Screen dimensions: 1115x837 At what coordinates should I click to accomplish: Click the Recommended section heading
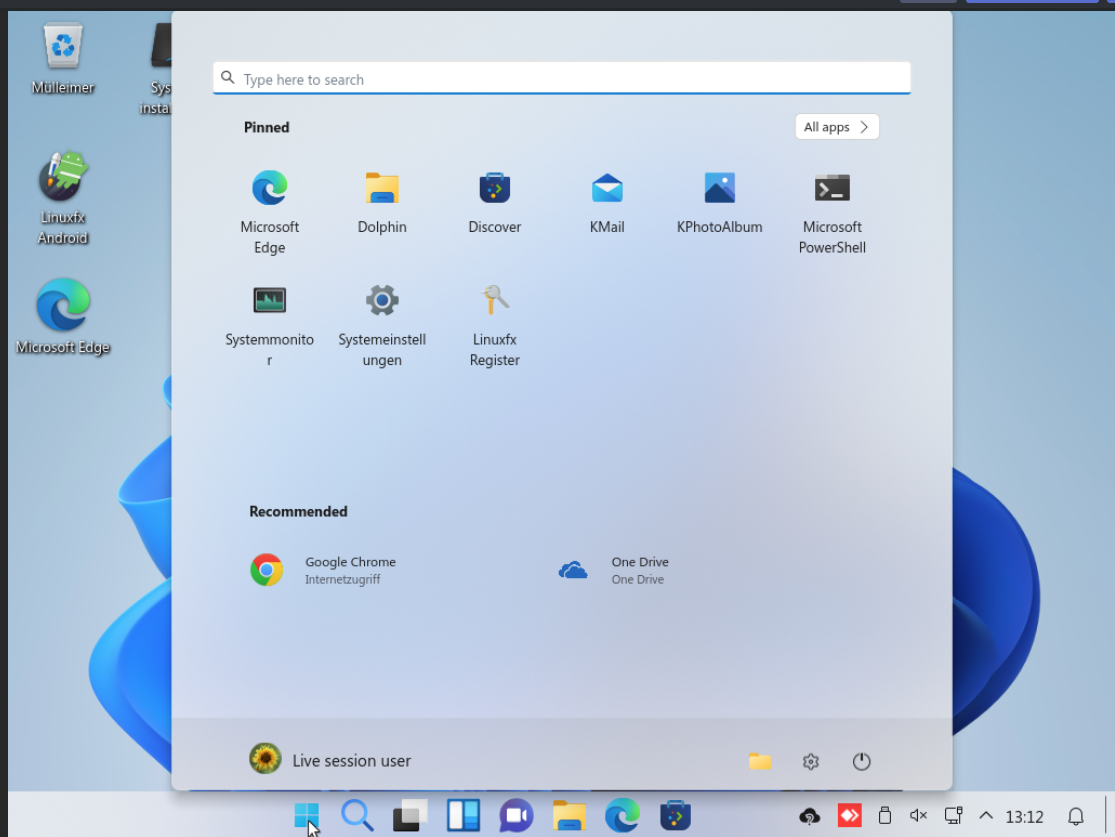point(298,511)
